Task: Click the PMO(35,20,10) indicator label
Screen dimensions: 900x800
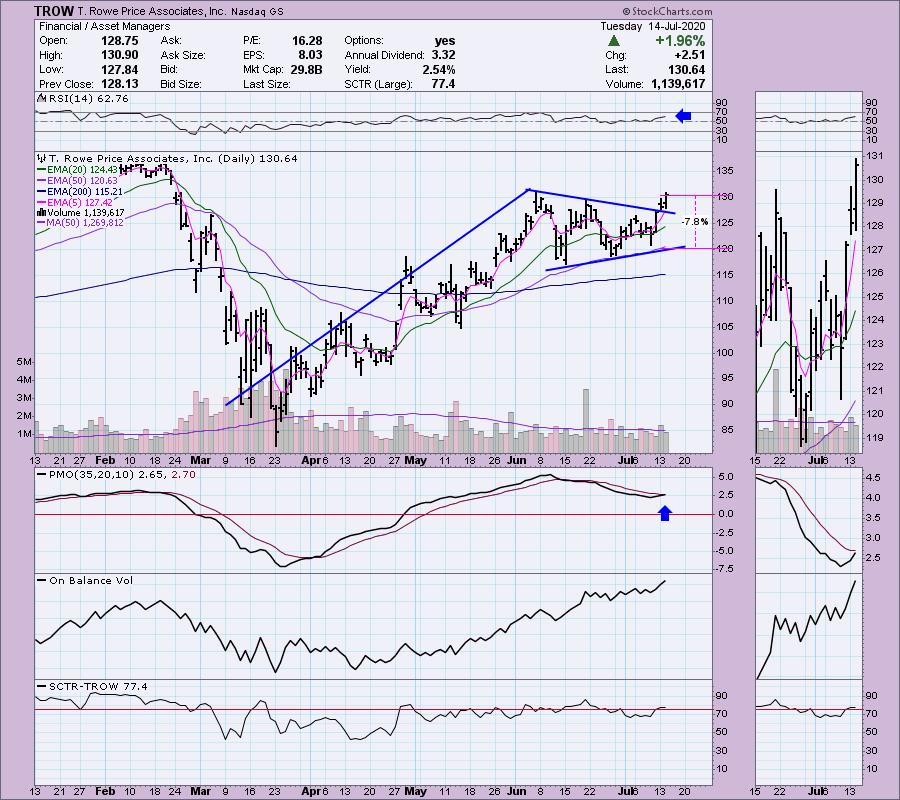Action: point(116,475)
